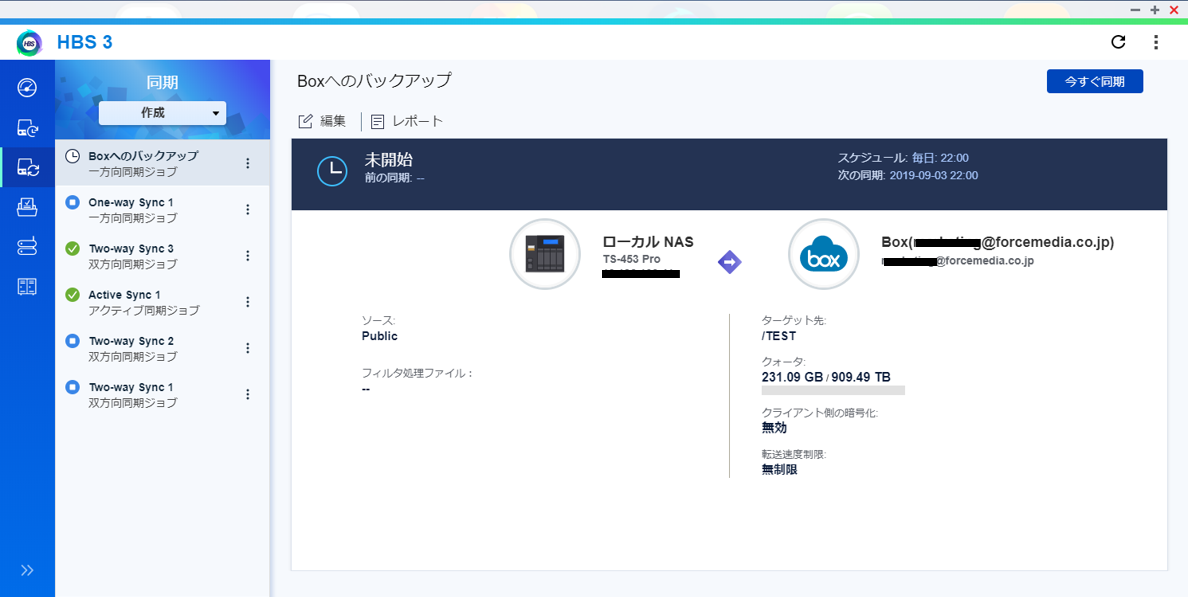Open options menu for One-way Sync 1
Screen dimensions: 1188x597
[248, 210]
